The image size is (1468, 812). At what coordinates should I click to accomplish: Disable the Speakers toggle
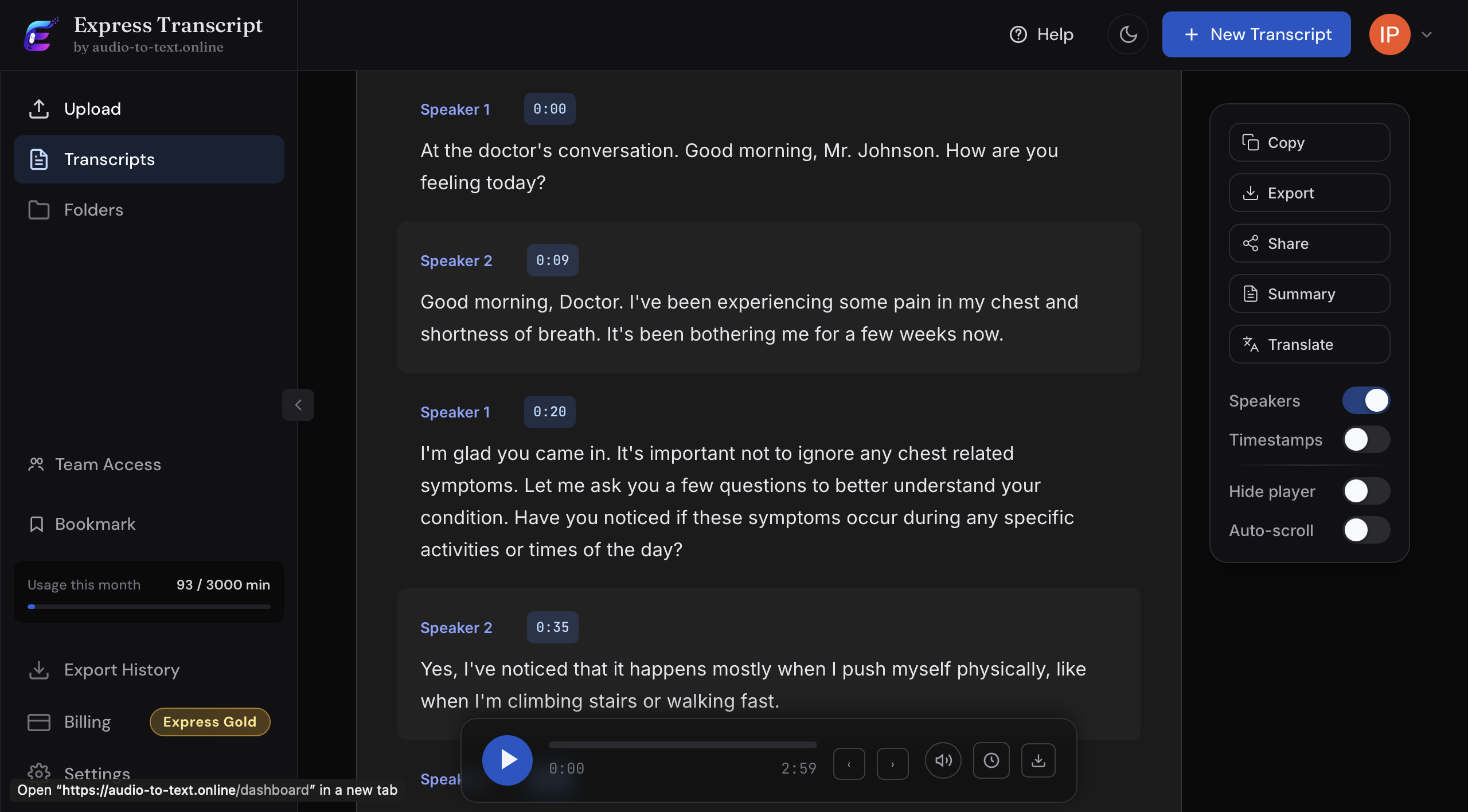pyautogui.click(x=1367, y=400)
